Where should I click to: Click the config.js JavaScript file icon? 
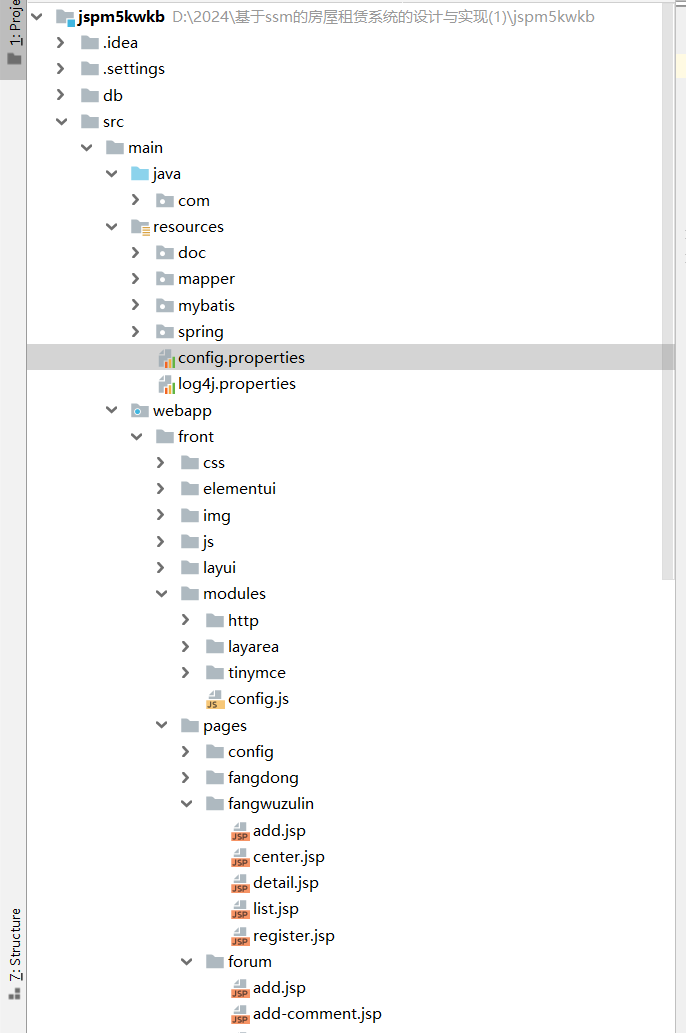point(215,699)
